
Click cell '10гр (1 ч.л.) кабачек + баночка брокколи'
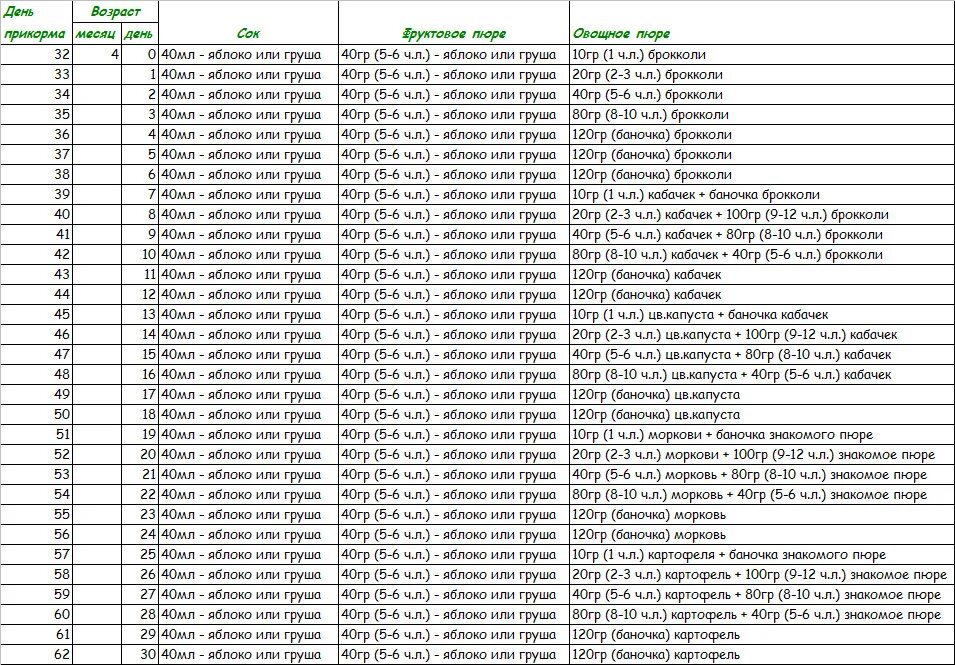(762, 195)
